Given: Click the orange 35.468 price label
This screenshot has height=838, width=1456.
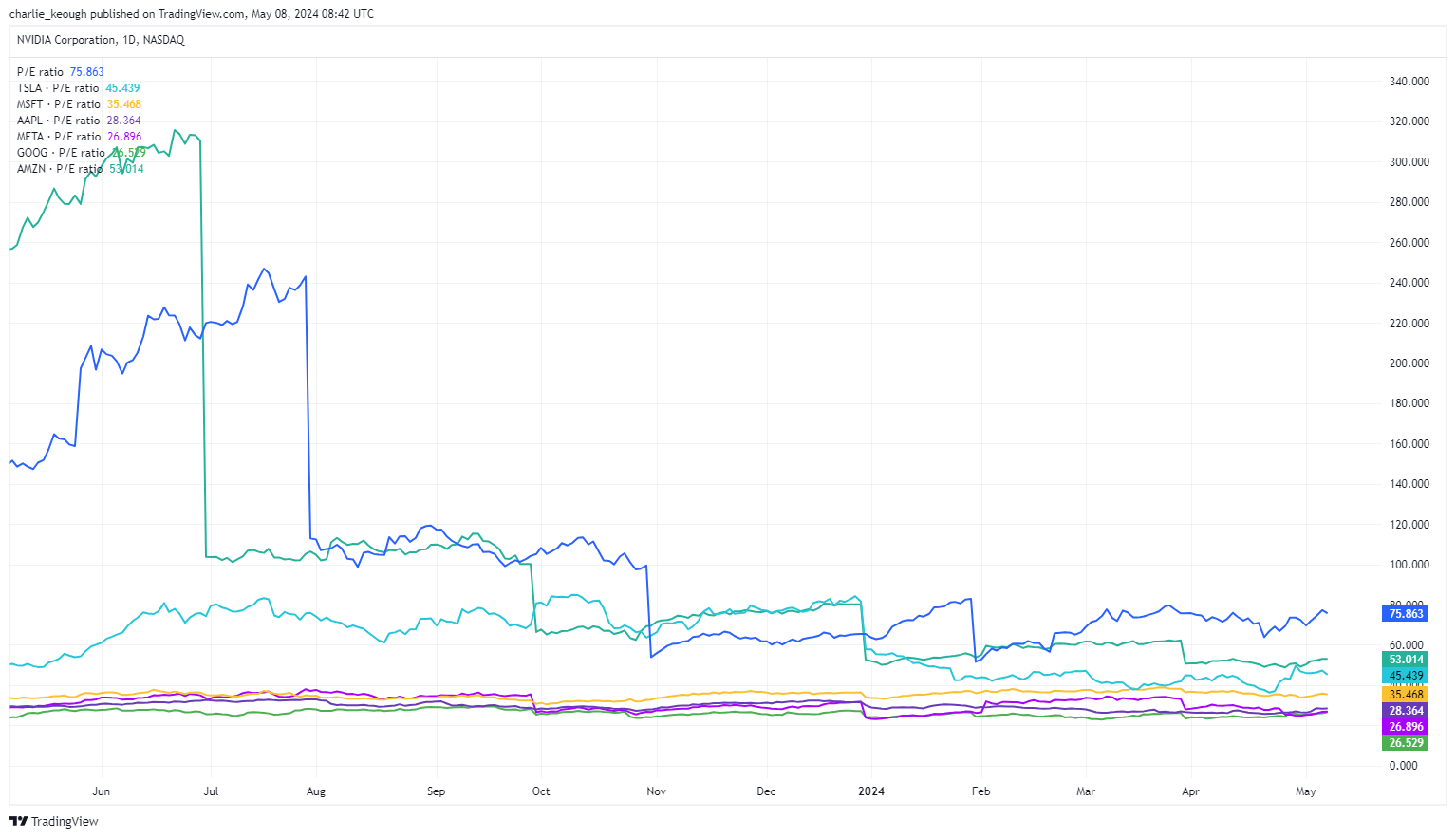Looking at the screenshot, I should [x=1405, y=695].
